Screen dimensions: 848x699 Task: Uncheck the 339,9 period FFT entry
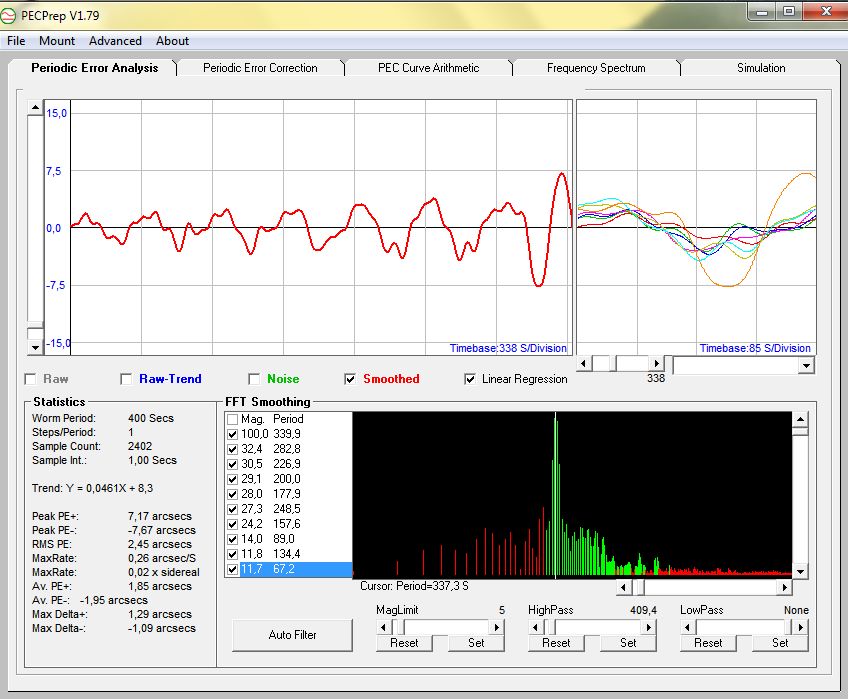233,434
